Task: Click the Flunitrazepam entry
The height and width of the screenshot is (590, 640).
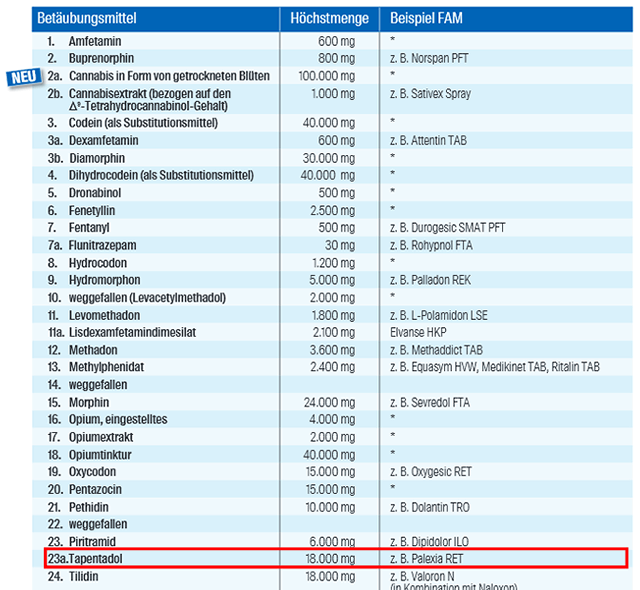Action: coord(102,245)
